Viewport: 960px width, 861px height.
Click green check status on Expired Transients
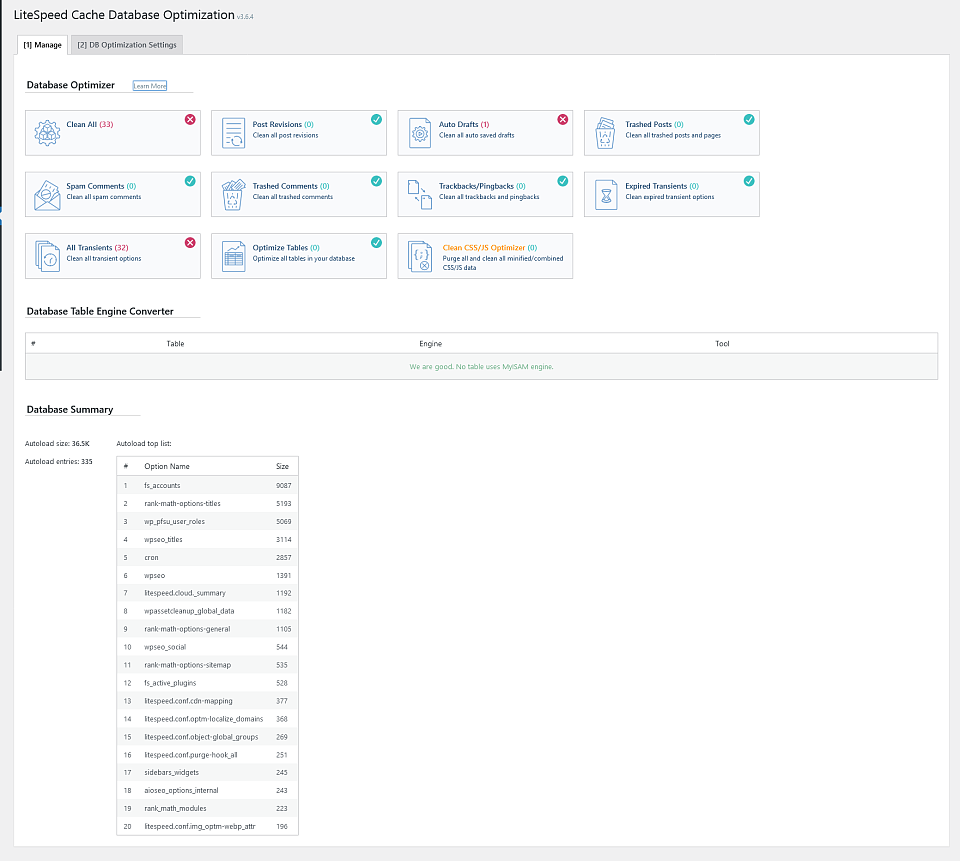point(749,181)
